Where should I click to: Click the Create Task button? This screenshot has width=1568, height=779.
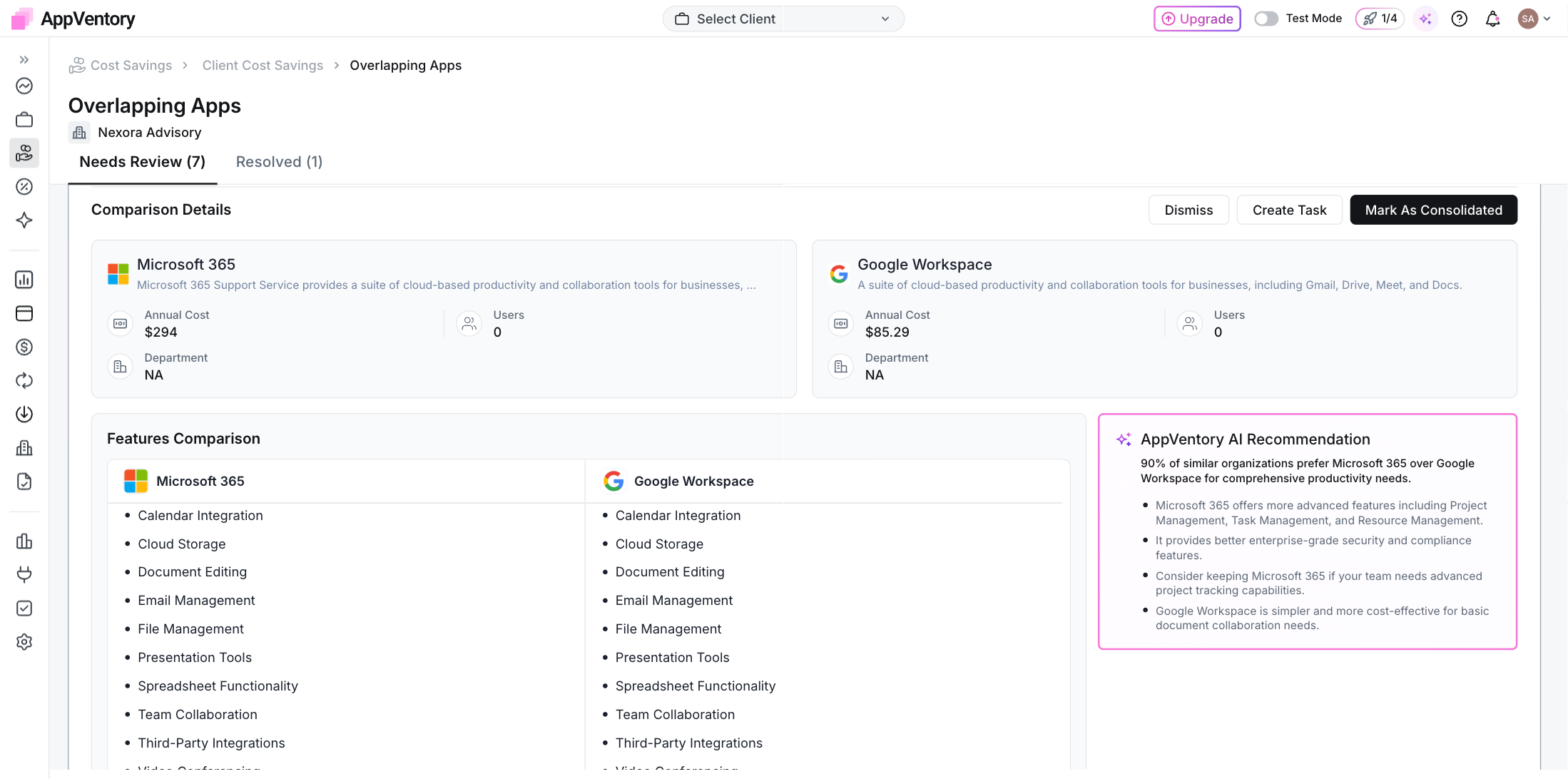(1290, 210)
